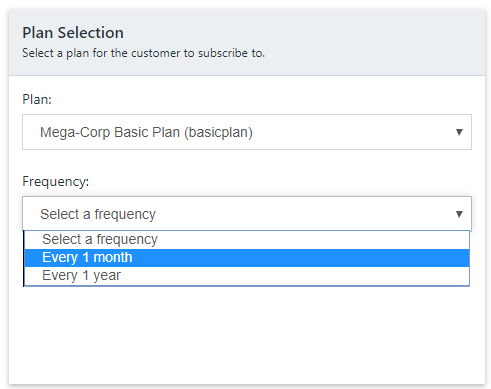Click the word year in last option

coord(107,276)
